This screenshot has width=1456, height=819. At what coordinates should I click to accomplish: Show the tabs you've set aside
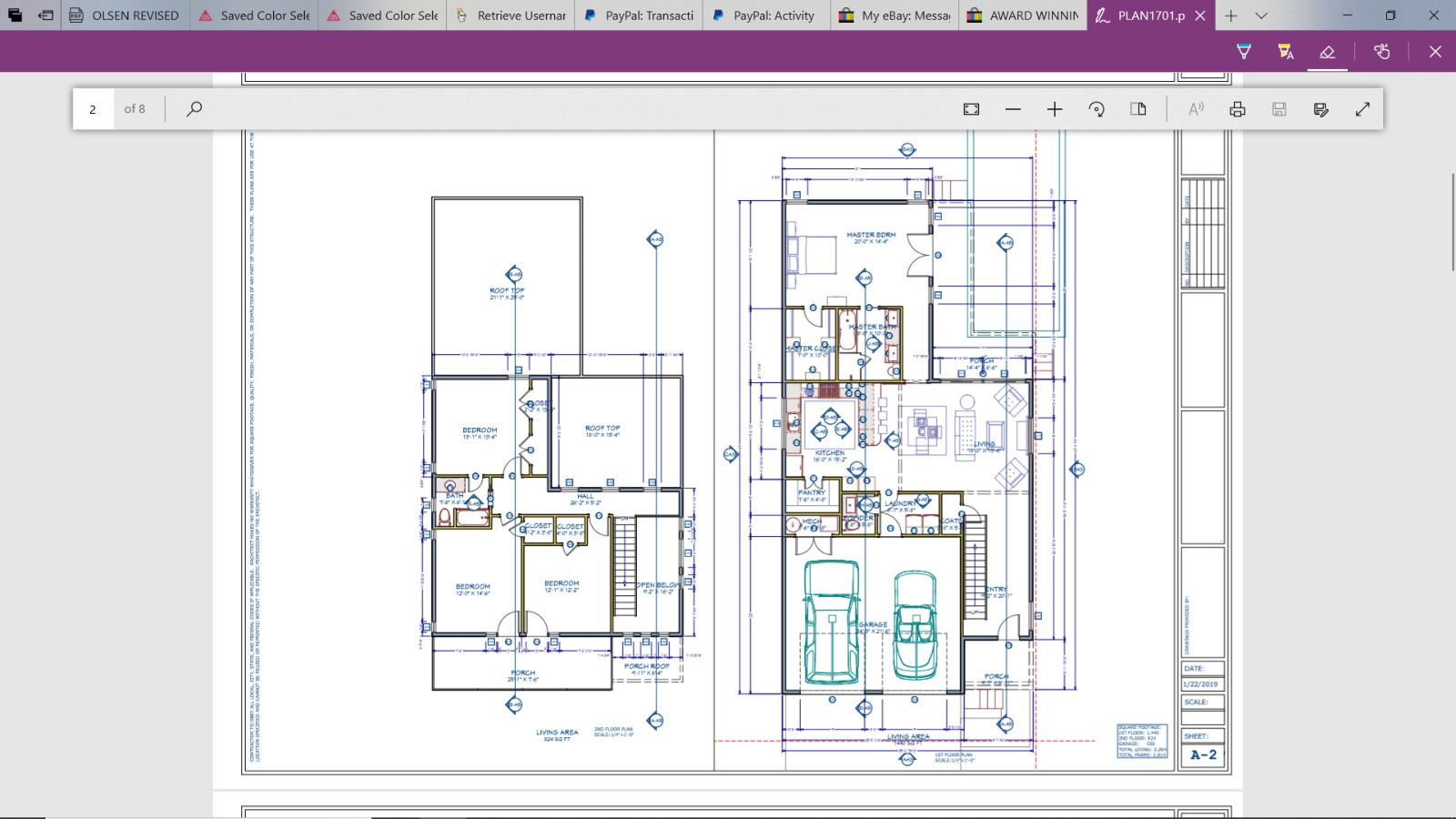(x=15, y=15)
